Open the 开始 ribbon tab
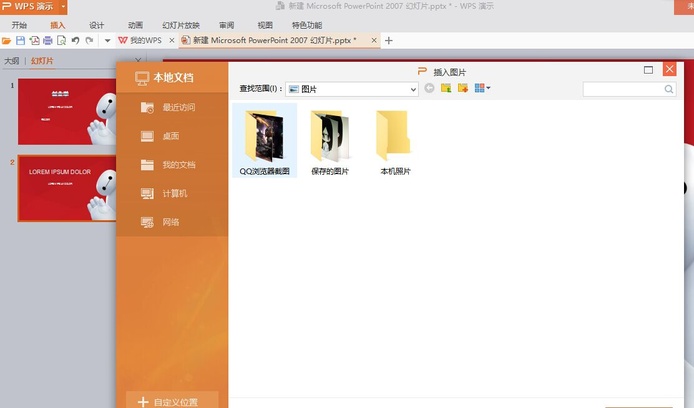The image size is (694, 408). [x=19, y=25]
